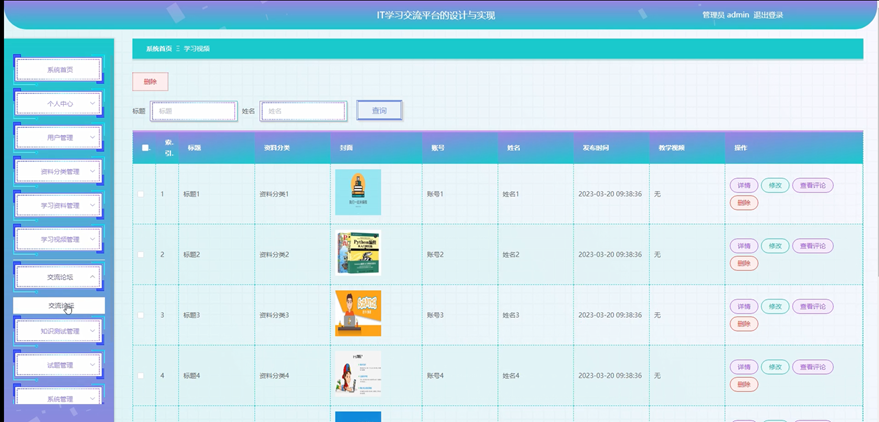
Task: Click 删除 for row 标题3
Action: coord(744,323)
